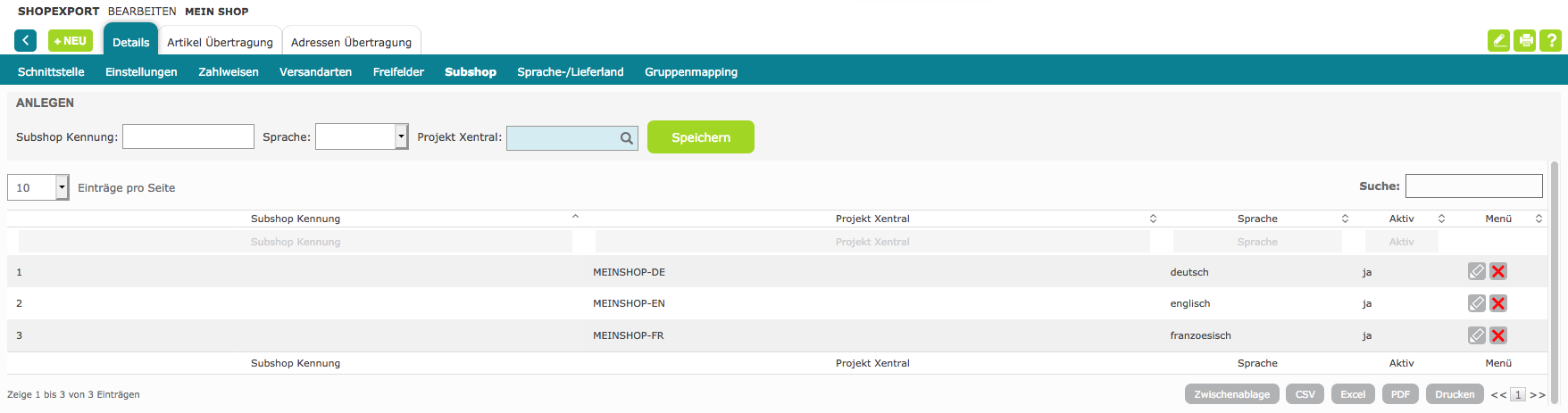Viewport: 1568px width, 413px height.
Task: Delete the MEINSHOP-FR subshop entry
Action: [x=1498, y=335]
